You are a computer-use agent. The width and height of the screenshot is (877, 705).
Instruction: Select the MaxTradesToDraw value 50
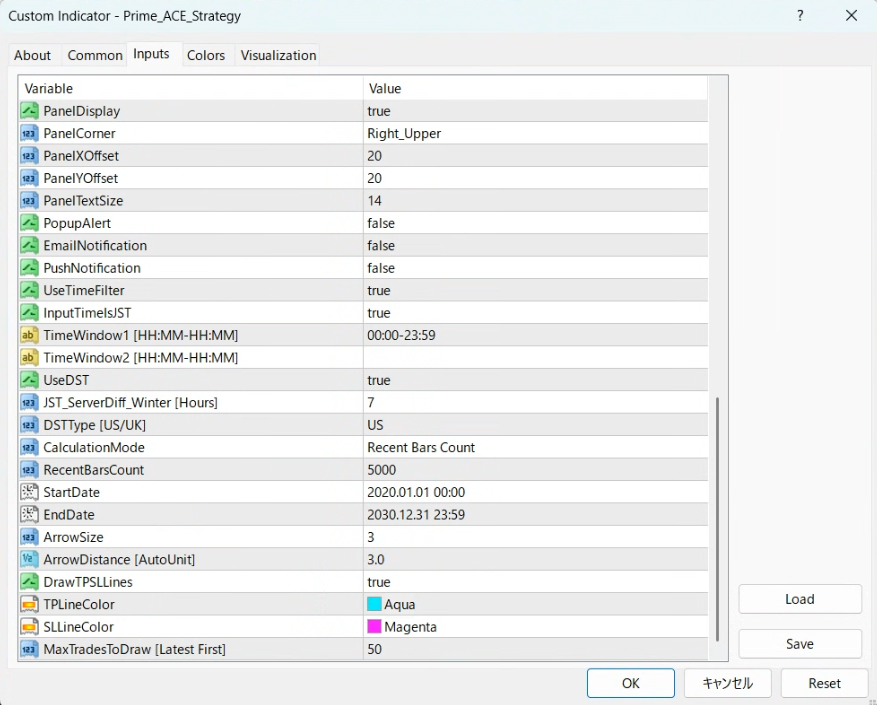[x=535, y=649]
